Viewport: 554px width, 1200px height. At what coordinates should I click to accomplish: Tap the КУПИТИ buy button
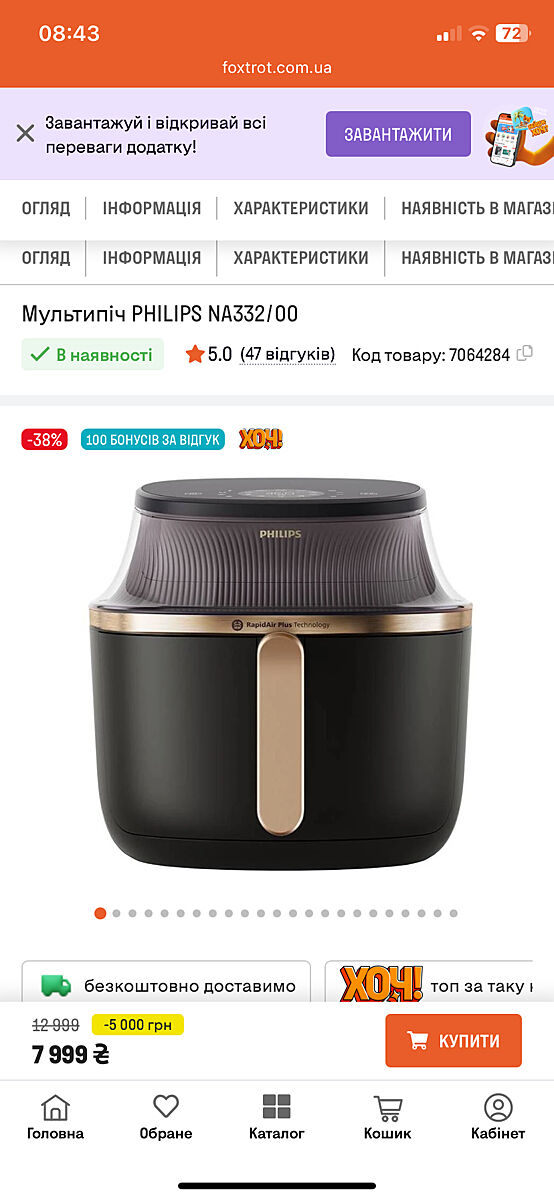tap(454, 1041)
